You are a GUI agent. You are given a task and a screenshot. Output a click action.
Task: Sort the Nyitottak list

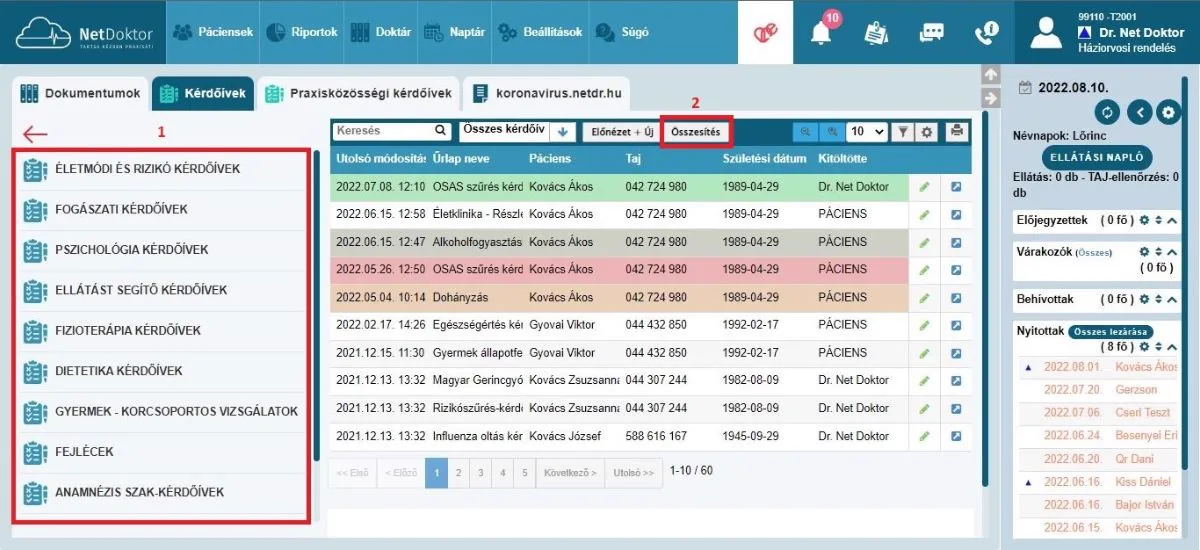coord(1159,347)
